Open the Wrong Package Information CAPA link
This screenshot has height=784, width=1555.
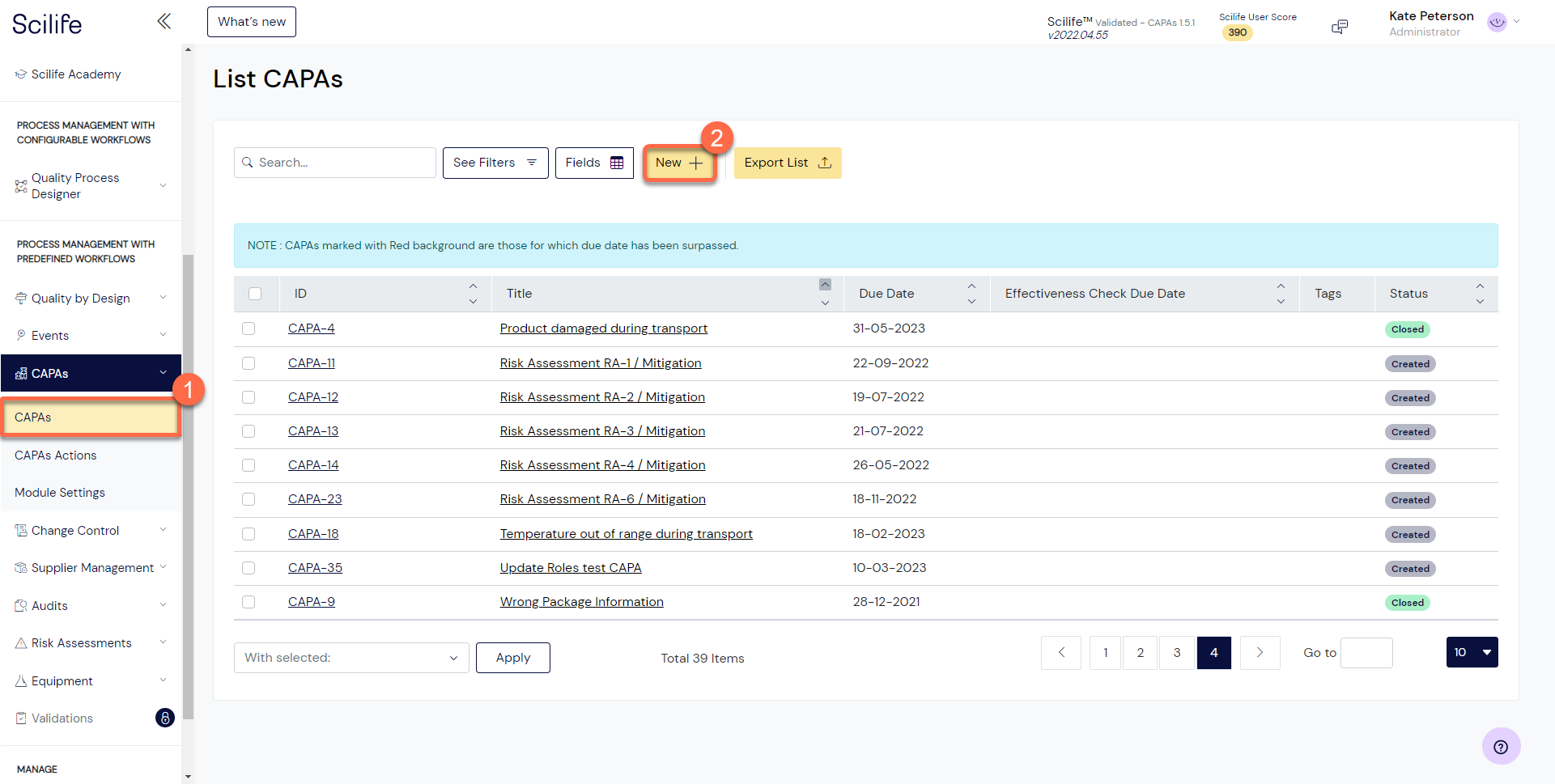point(581,601)
